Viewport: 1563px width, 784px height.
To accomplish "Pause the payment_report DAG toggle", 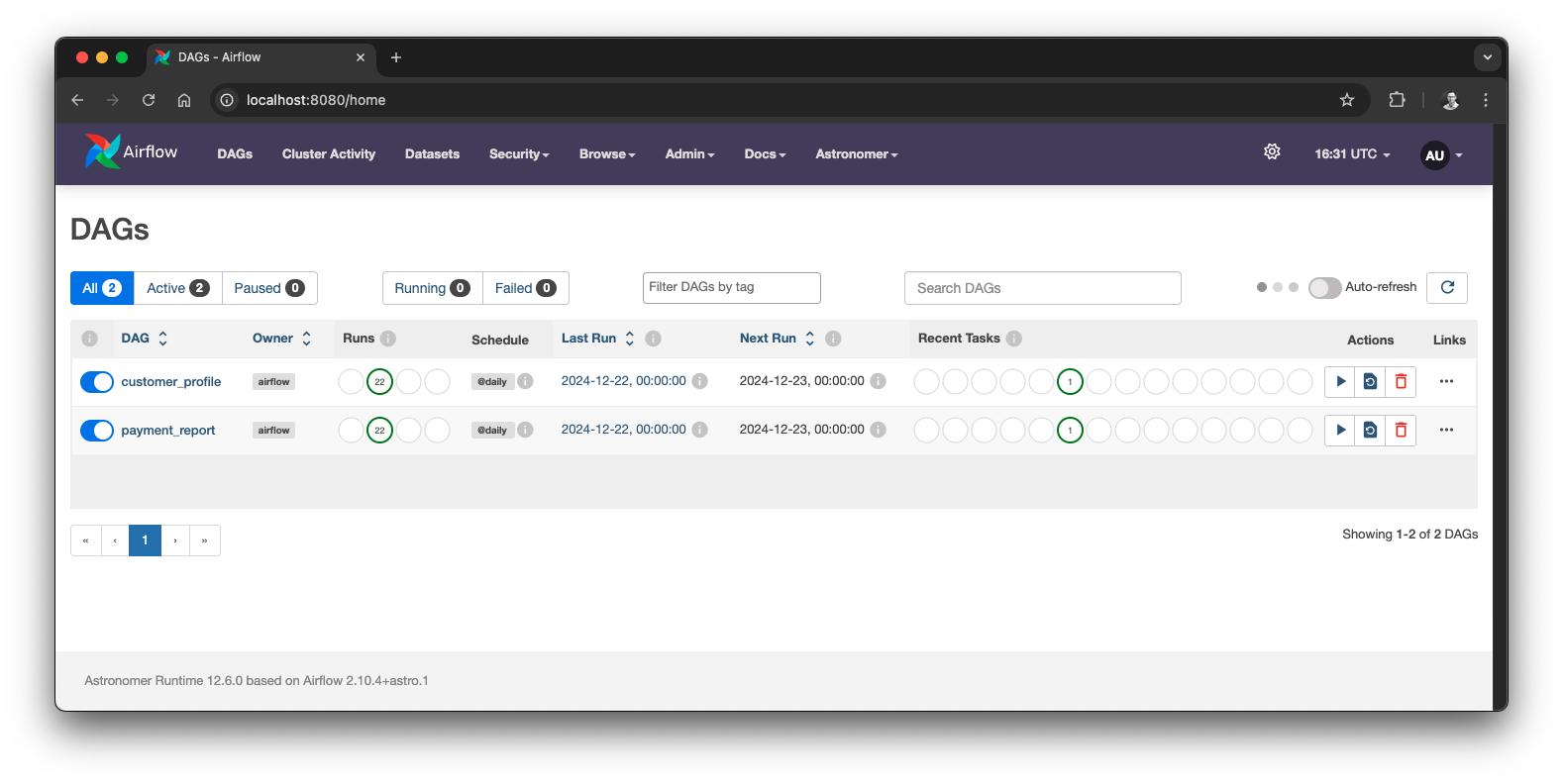I will [97, 431].
